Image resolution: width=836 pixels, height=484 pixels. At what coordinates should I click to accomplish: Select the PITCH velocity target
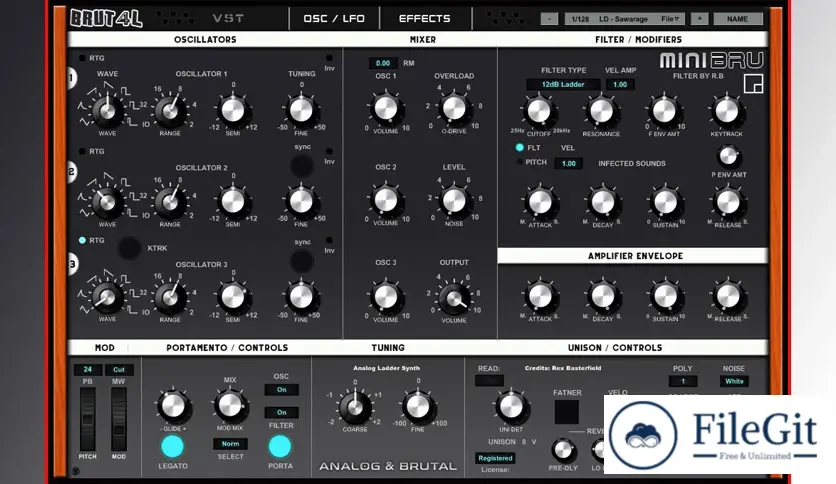[x=520, y=162]
